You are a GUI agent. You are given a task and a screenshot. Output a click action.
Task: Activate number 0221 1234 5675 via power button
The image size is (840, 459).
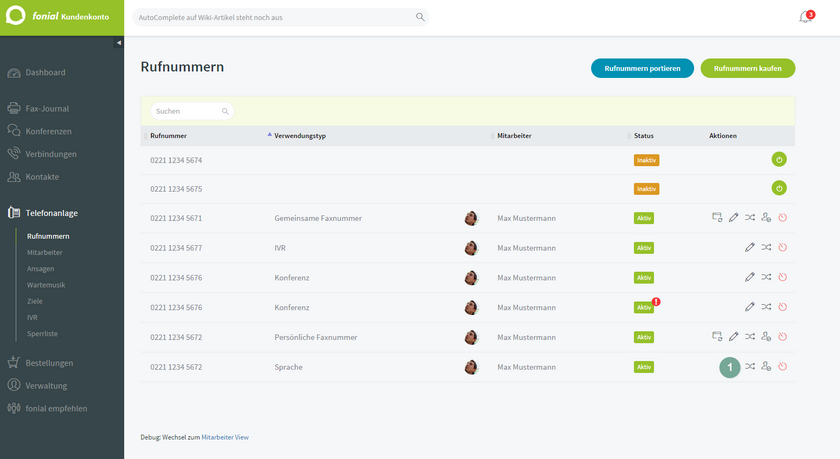click(779, 188)
